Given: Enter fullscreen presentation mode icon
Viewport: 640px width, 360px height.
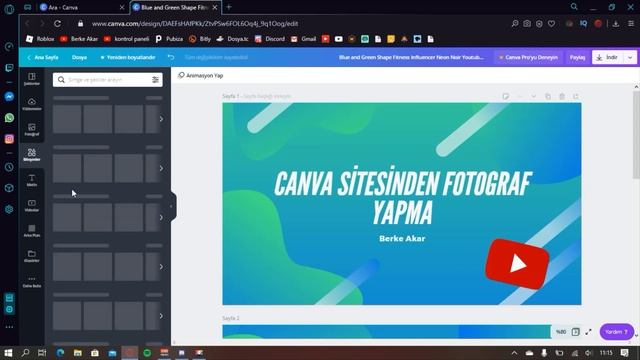Looking at the screenshot, I should 588,332.
